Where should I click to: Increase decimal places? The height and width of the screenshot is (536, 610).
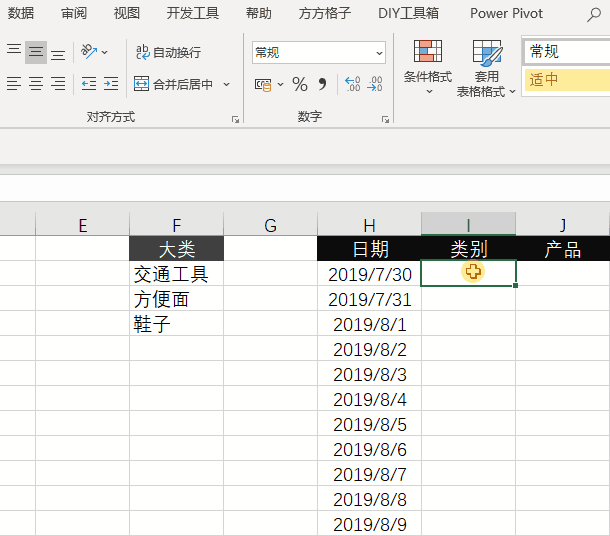(352, 84)
